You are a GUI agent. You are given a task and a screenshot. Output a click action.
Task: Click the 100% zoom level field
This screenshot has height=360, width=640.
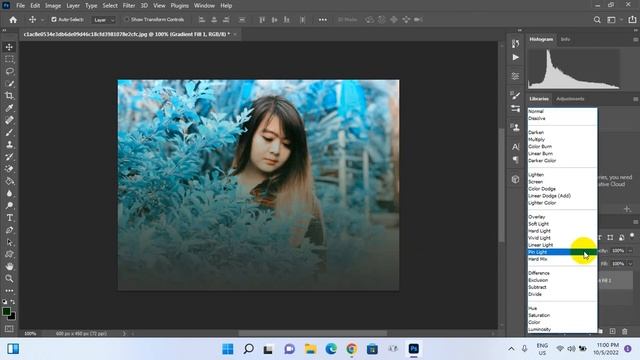coord(30,333)
